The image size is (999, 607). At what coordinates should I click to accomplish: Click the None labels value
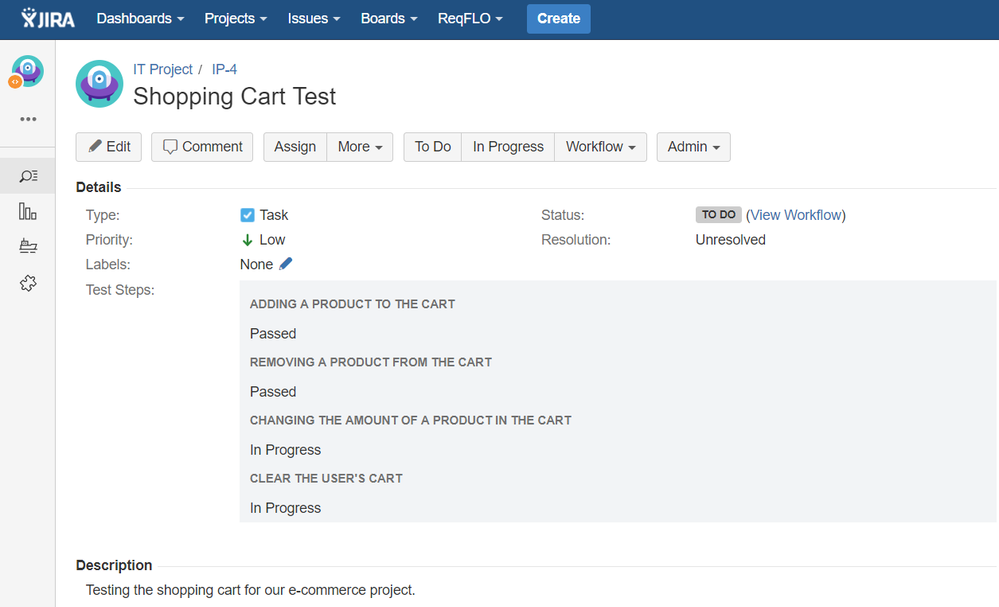coord(257,264)
